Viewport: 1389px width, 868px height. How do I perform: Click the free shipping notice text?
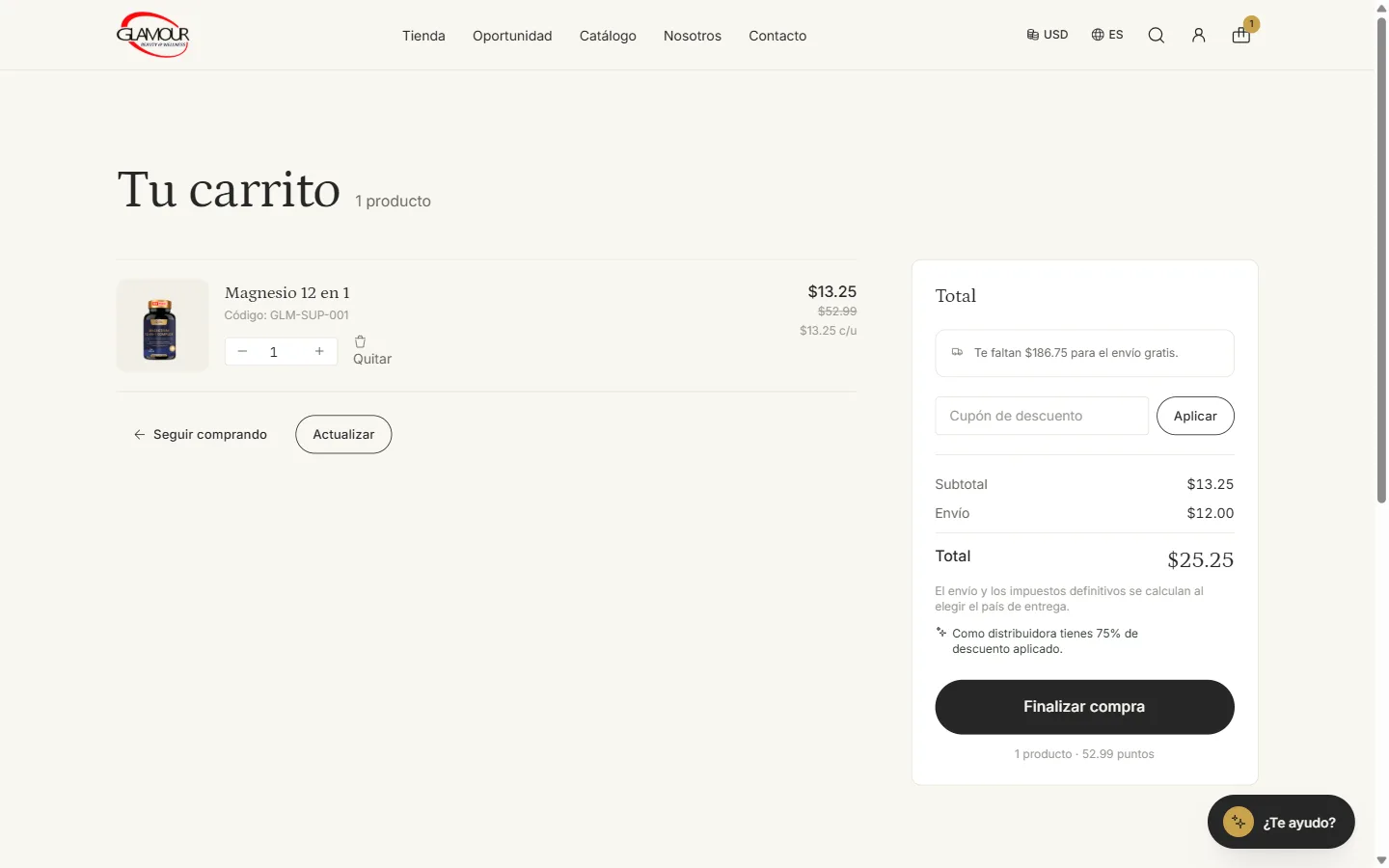pyautogui.click(x=1076, y=353)
